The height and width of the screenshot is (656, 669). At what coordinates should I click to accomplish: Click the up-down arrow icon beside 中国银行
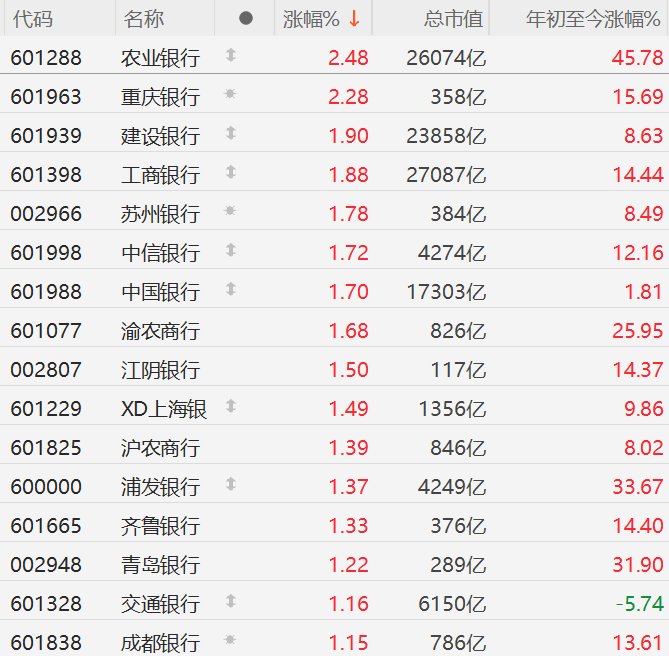pyautogui.click(x=231, y=289)
